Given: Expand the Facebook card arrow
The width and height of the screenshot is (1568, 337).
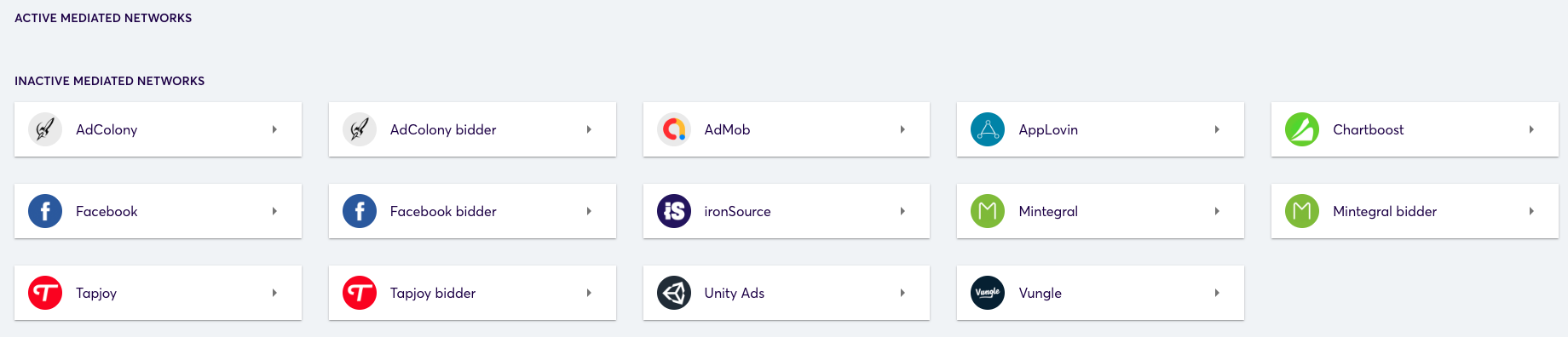Looking at the screenshot, I should [x=274, y=211].
